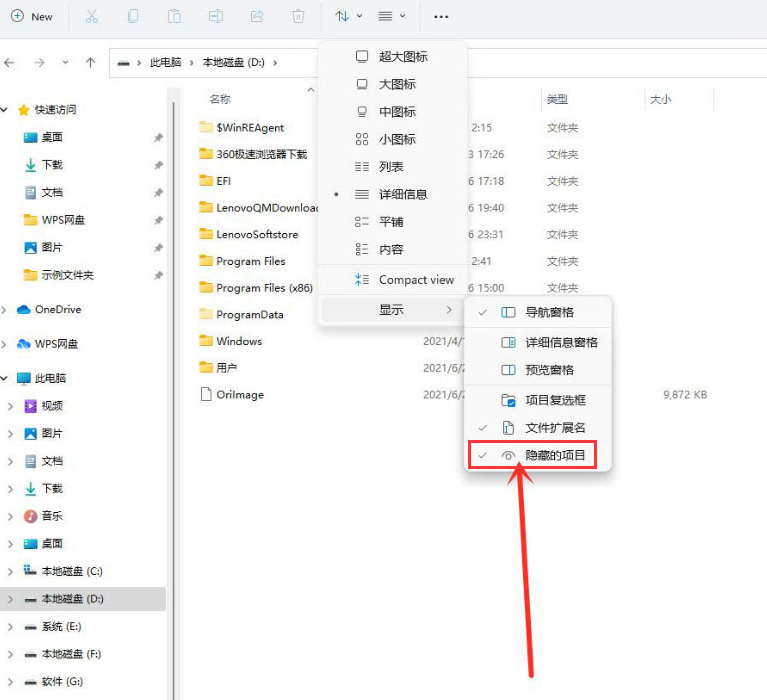Toggle Compact view option
Image resolution: width=767 pixels, height=700 pixels.
click(392, 280)
